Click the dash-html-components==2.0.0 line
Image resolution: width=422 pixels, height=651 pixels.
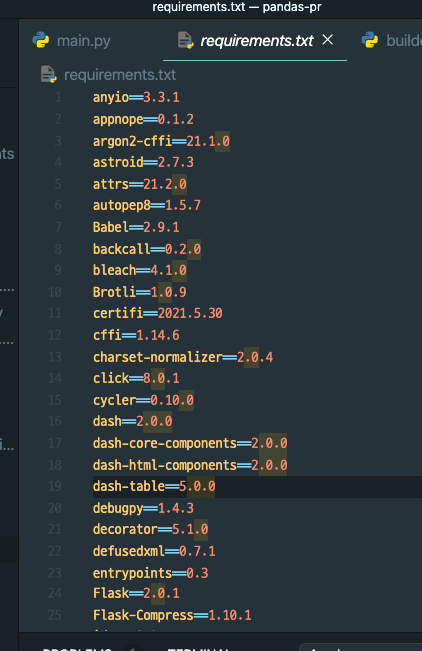(x=190, y=465)
